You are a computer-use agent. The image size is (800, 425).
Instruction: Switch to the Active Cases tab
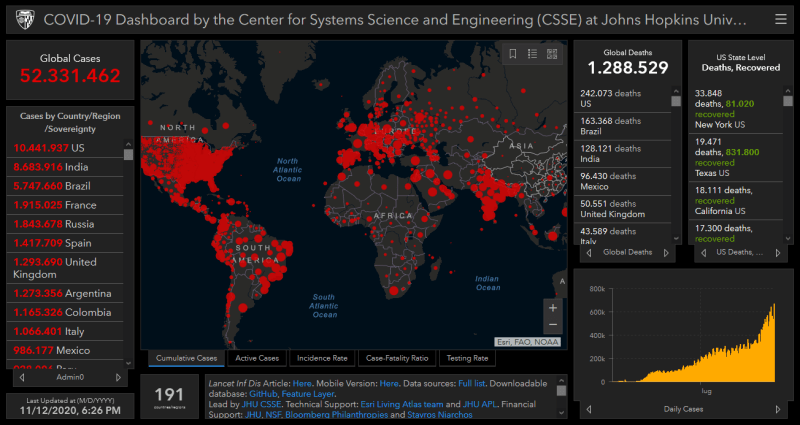[x=257, y=358]
